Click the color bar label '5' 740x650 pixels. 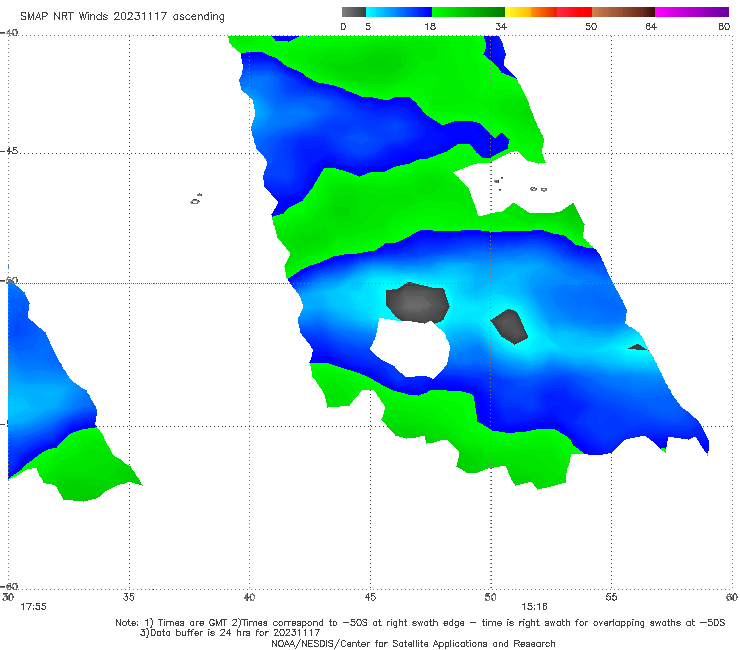[x=368, y=26]
